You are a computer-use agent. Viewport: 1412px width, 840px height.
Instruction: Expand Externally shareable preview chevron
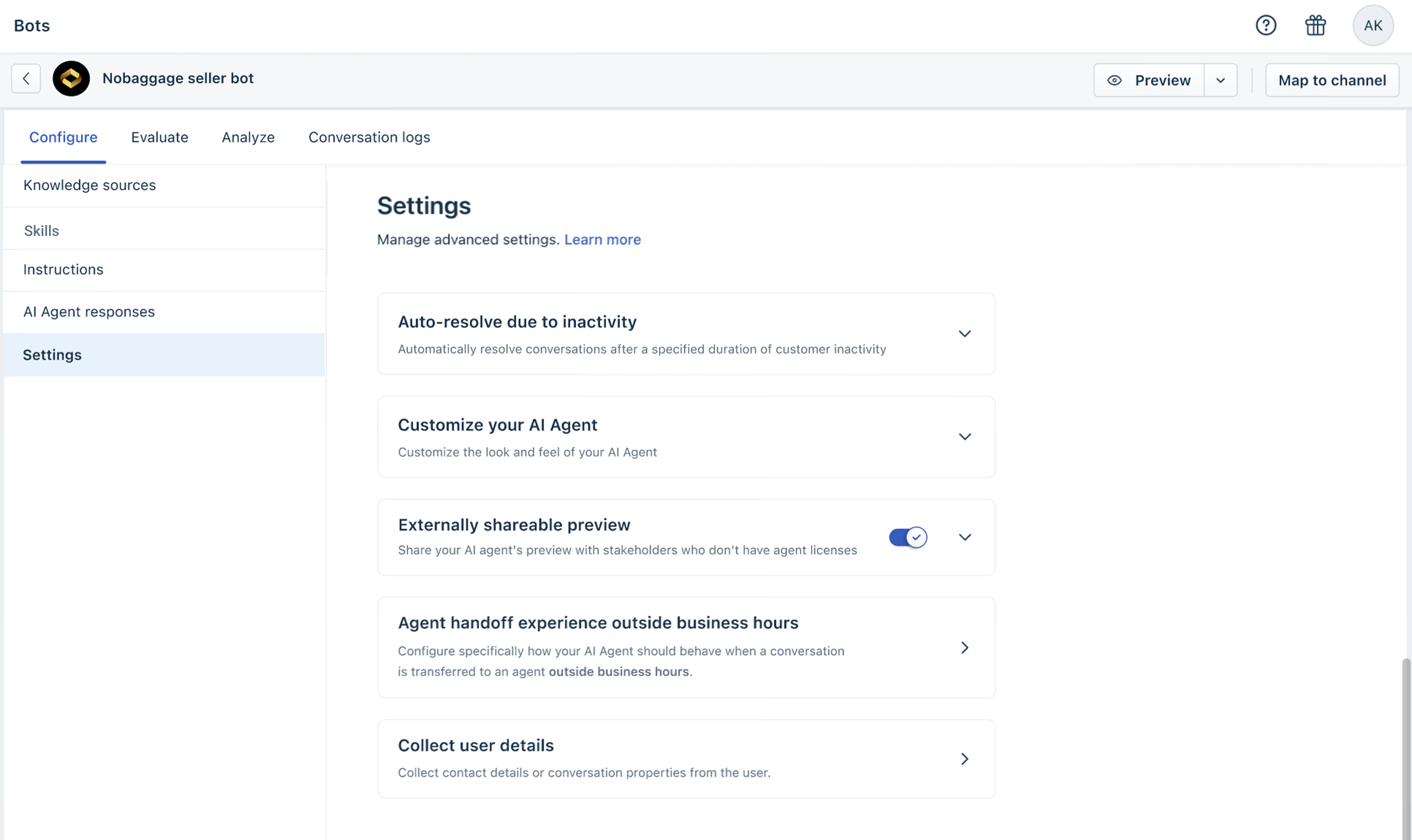click(965, 537)
